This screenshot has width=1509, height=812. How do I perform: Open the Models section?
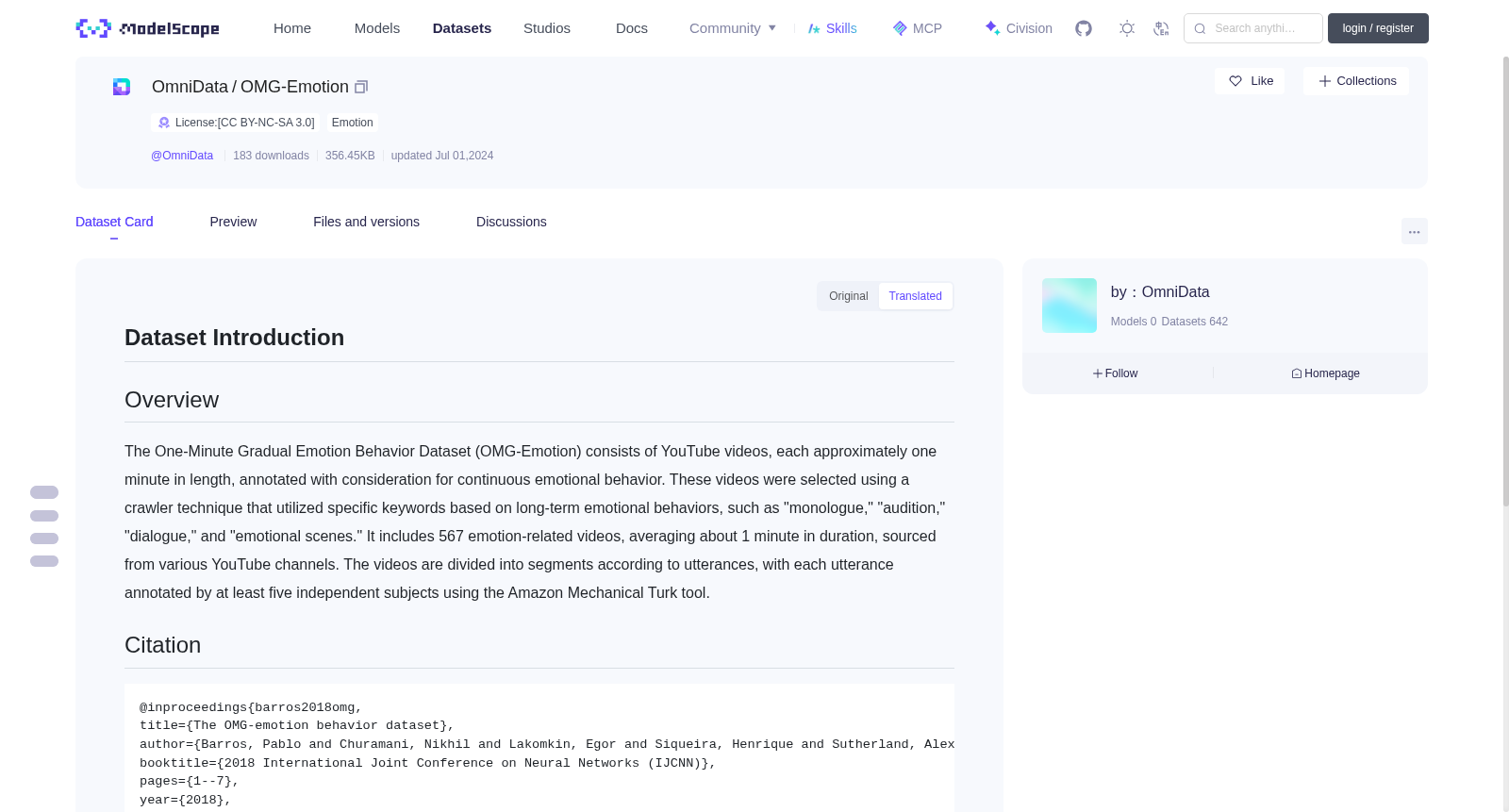[x=377, y=28]
